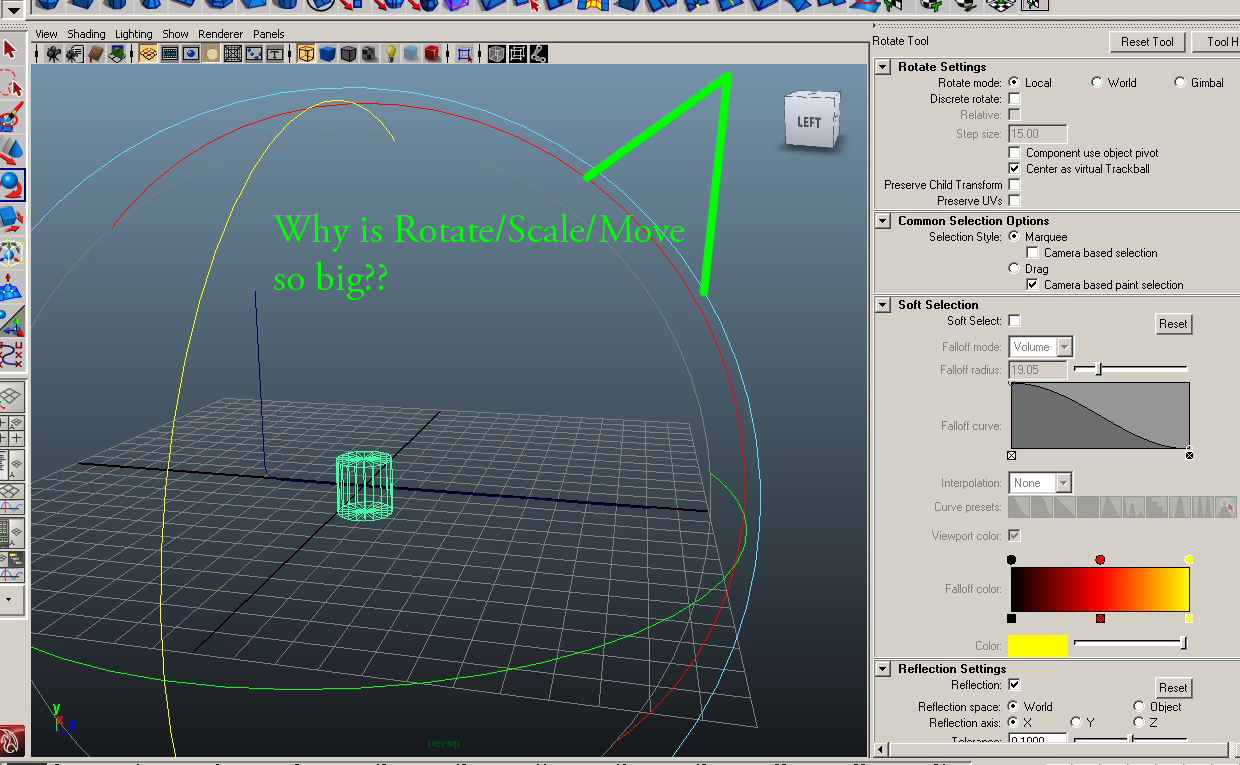Collapse the Soft Selection section
This screenshot has height=765, width=1240.
(x=883, y=305)
